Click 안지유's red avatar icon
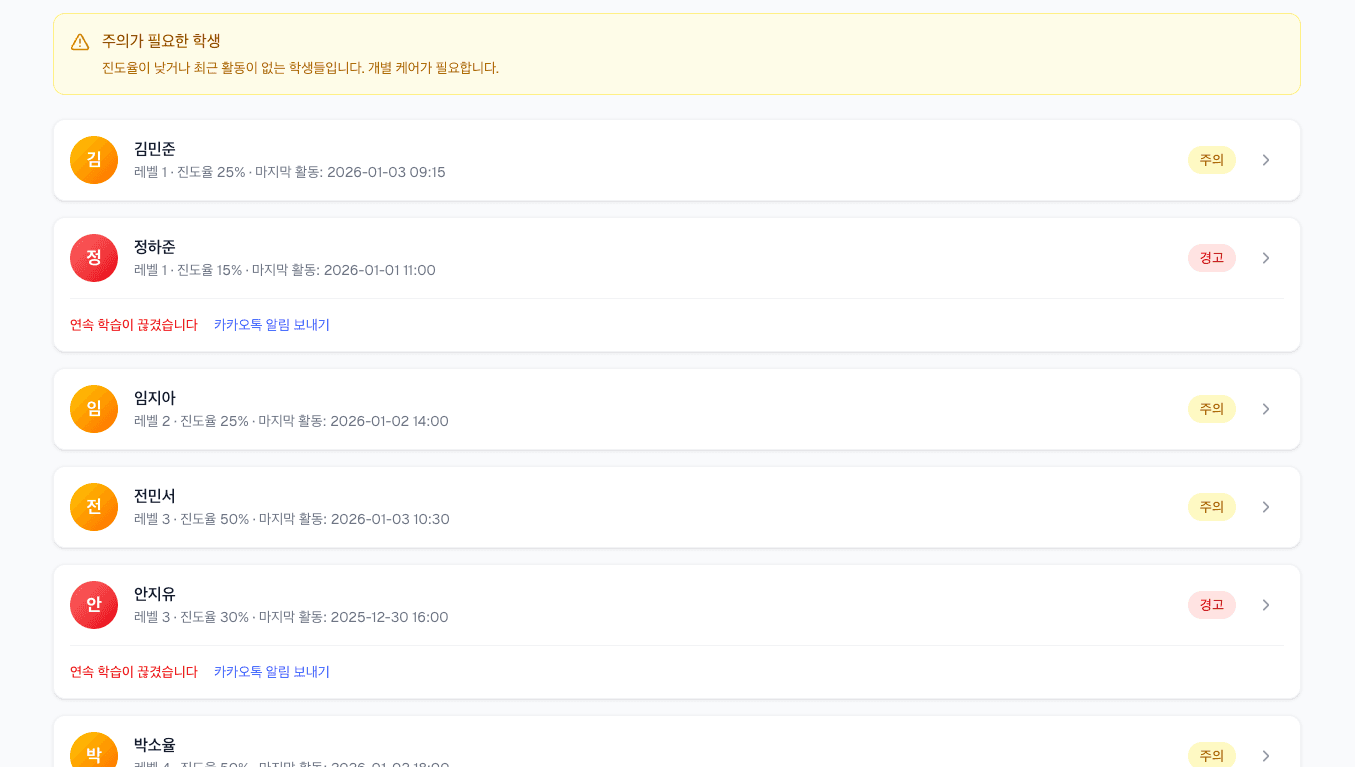1355x767 pixels. tap(93, 605)
